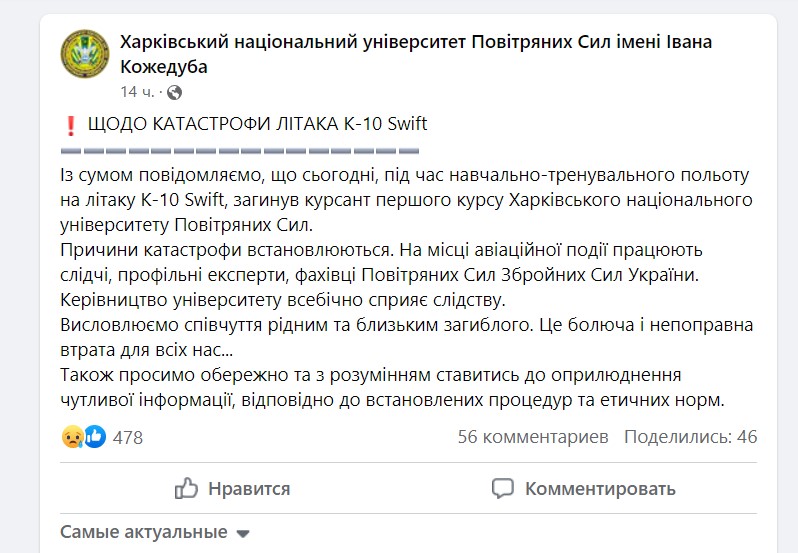
Task: Click the speech bubble comment icon
Action: (503, 488)
